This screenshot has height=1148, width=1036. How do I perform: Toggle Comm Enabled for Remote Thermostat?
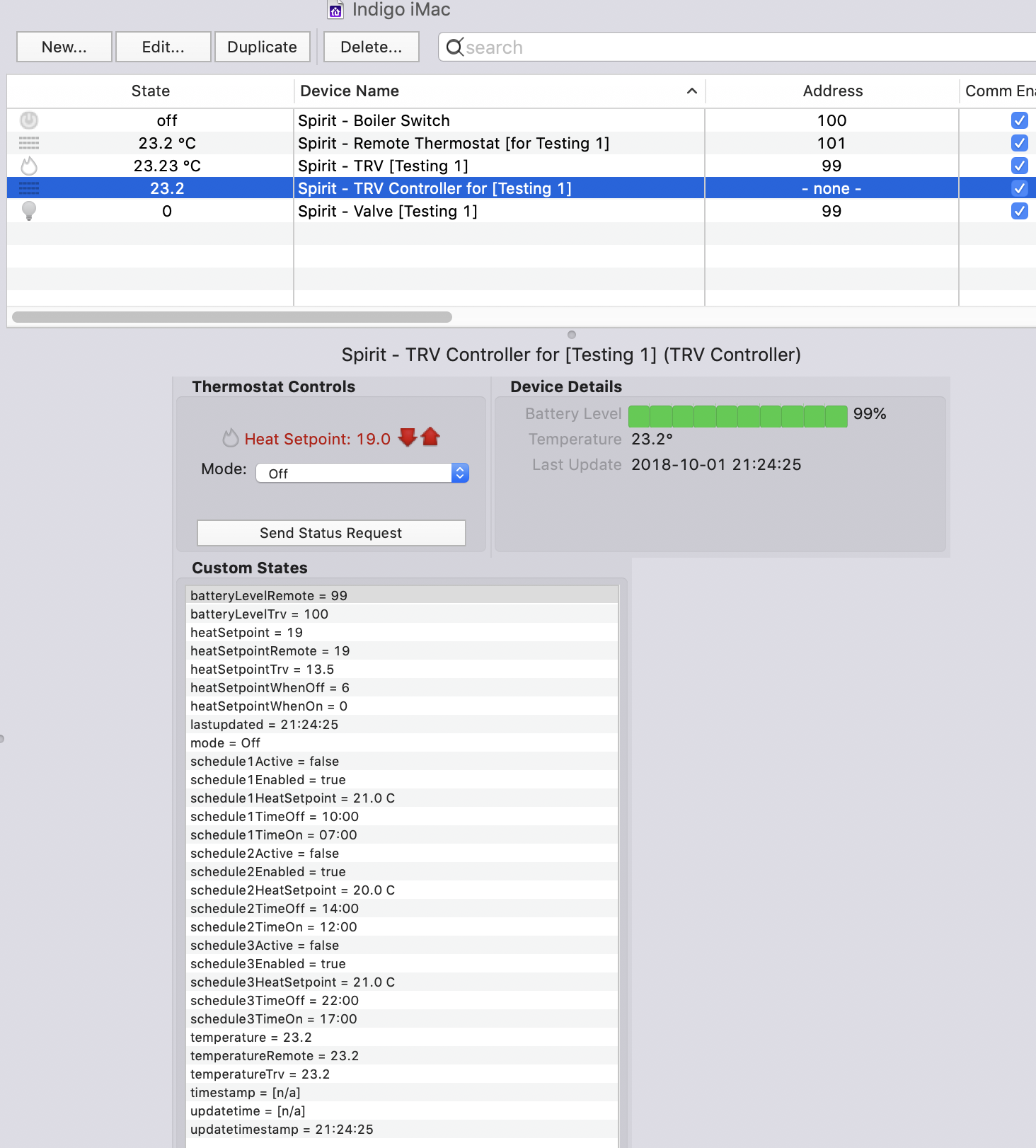click(x=1020, y=143)
